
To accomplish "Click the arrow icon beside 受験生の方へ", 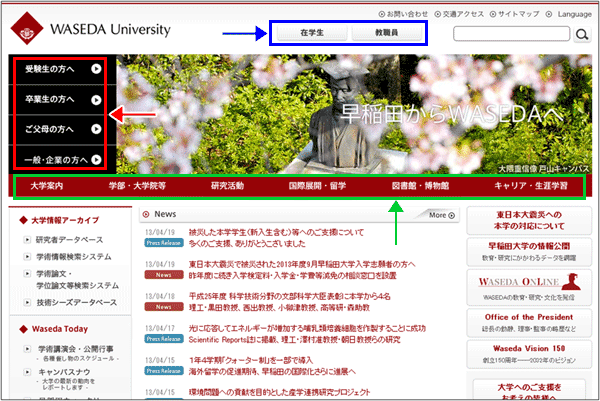I will pos(96,68).
